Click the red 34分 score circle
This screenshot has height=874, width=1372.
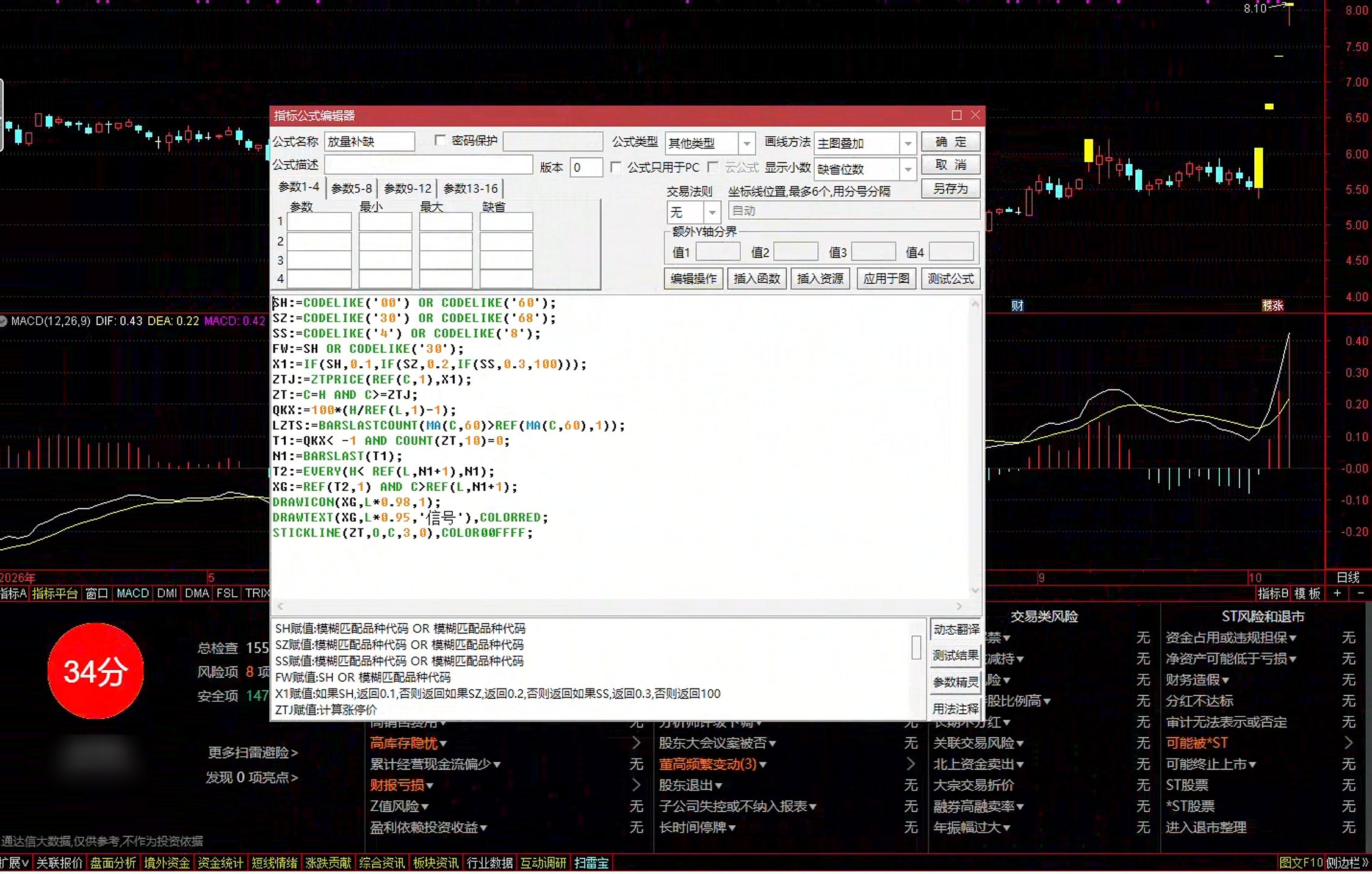pos(96,671)
